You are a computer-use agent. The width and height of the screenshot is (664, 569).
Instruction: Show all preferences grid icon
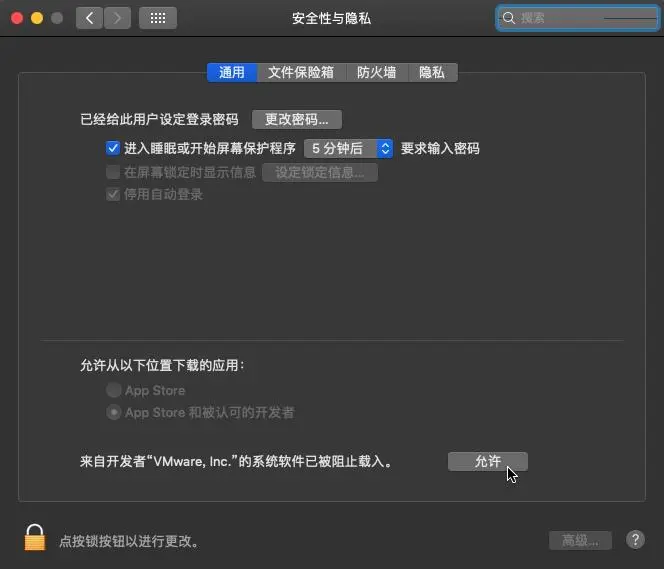[158, 18]
